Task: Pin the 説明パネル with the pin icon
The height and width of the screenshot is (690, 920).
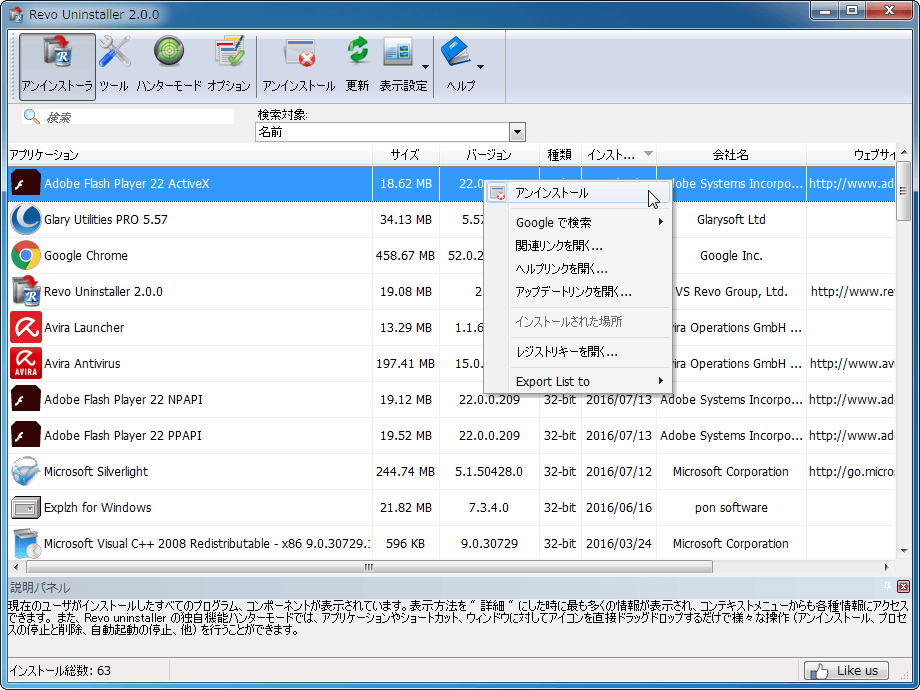Action: [x=888, y=586]
